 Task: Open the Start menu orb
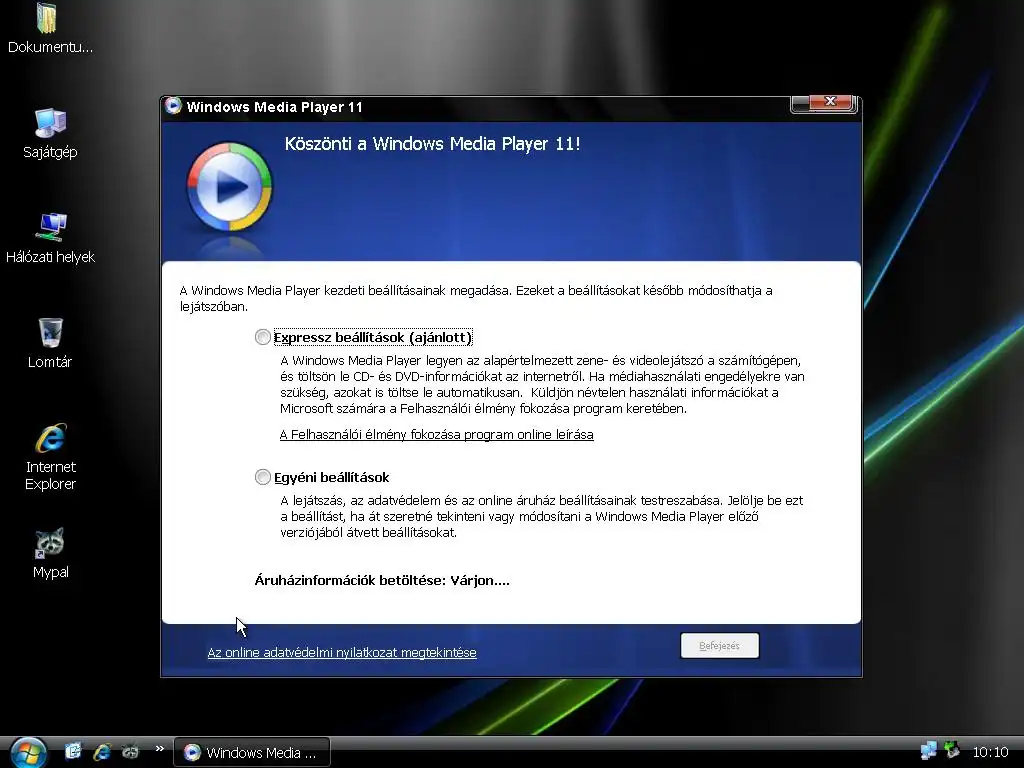click(x=27, y=753)
